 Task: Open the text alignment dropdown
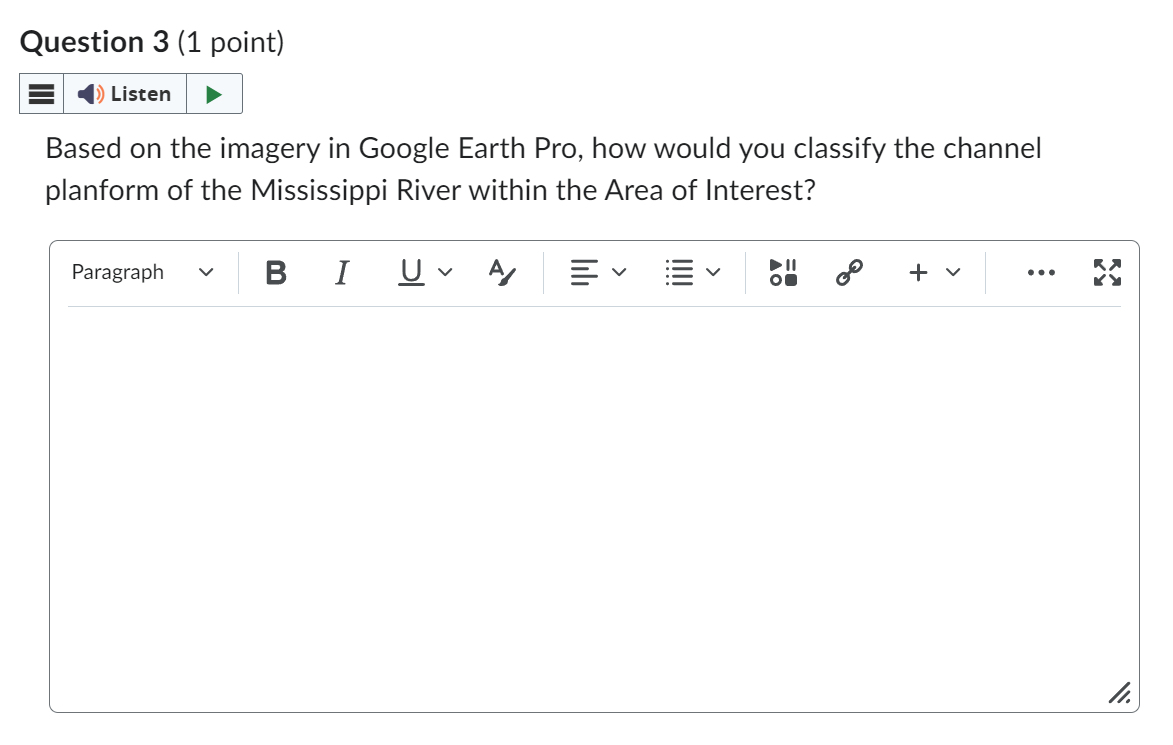pyautogui.click(x=598, y=272)
